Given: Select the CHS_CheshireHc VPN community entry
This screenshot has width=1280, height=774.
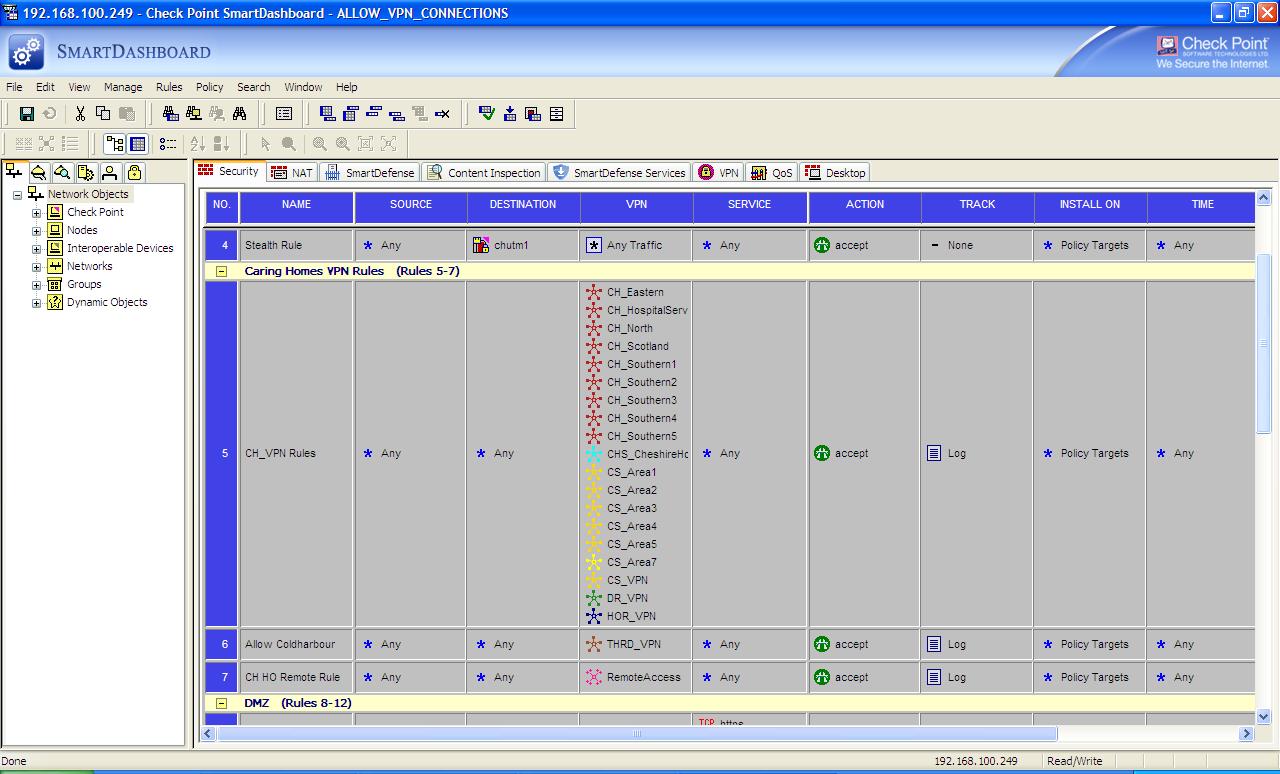Looking at the screenshot, I should (637, 454).
